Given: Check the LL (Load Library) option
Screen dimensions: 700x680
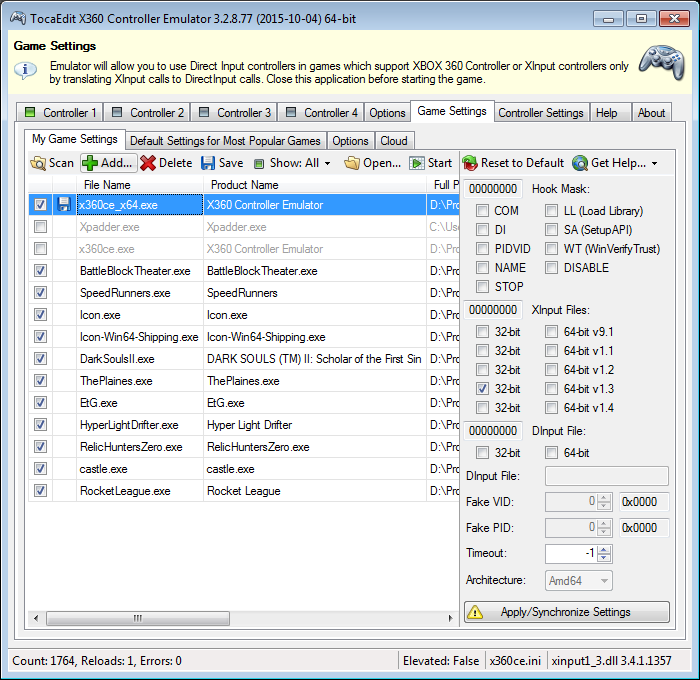Looking at the screenshot, I should (552, 210).
